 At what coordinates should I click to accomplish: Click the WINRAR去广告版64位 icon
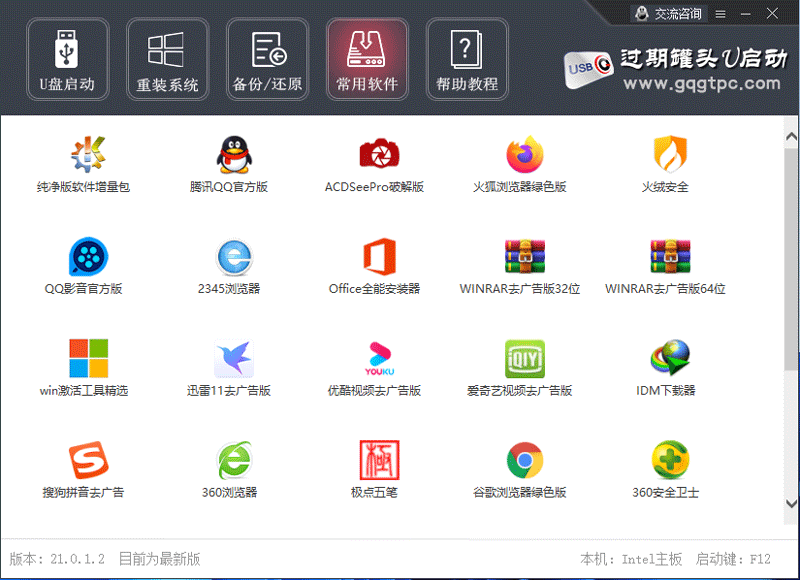point(670,256)
